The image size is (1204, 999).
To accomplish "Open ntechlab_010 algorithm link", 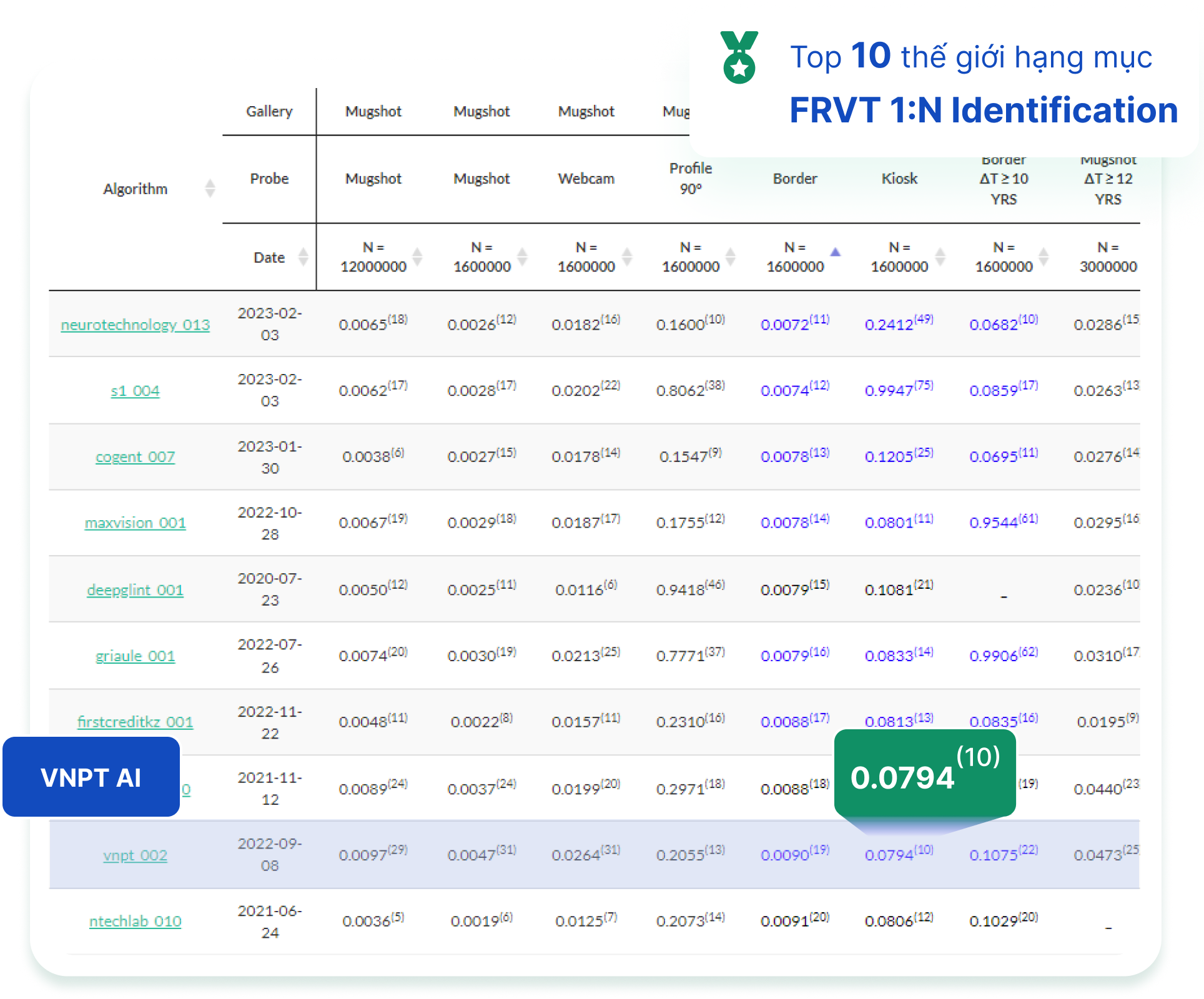I will click(135, 922).
